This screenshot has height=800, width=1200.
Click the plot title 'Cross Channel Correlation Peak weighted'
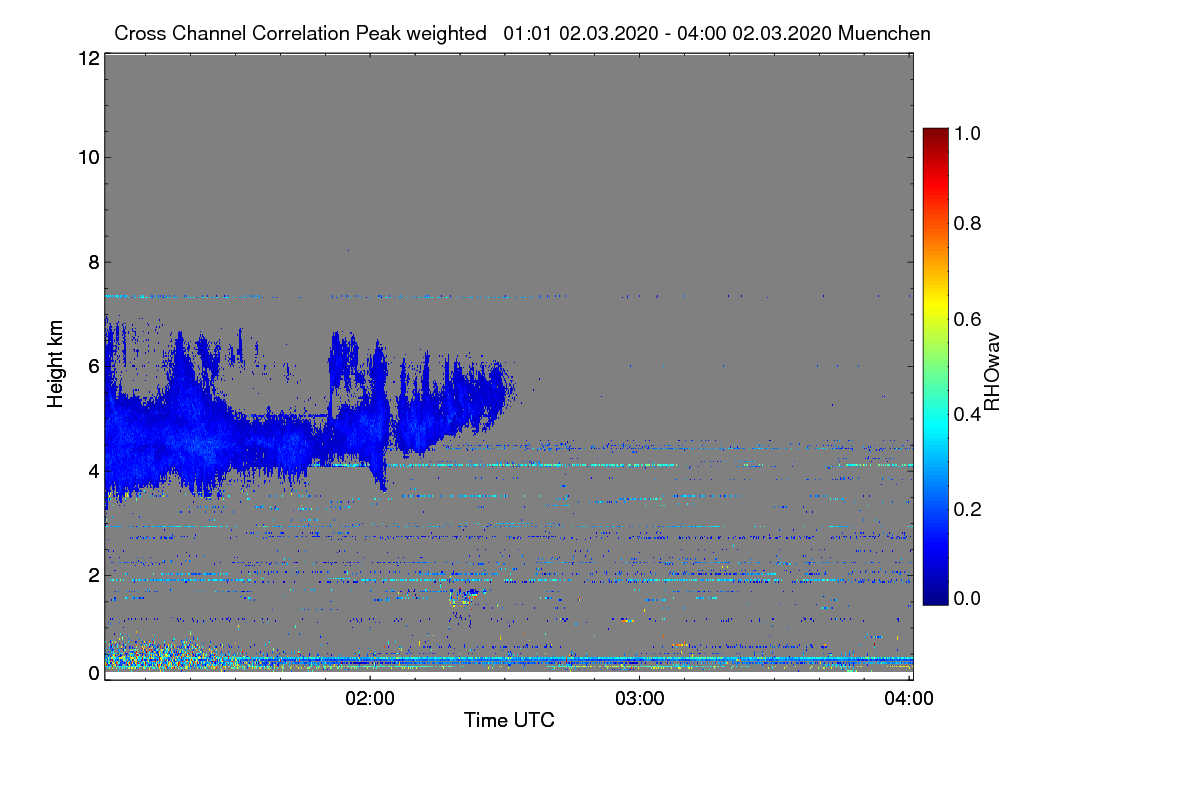tap(300, 33)
